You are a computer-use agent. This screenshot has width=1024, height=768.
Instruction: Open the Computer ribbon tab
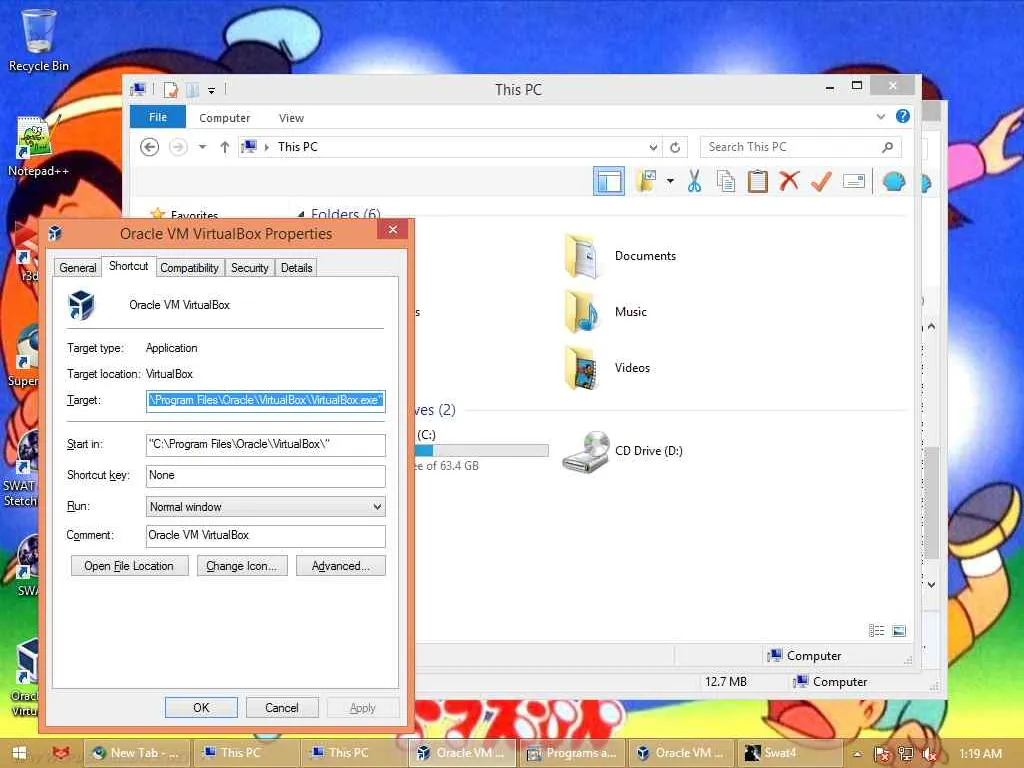pos(225,118)
